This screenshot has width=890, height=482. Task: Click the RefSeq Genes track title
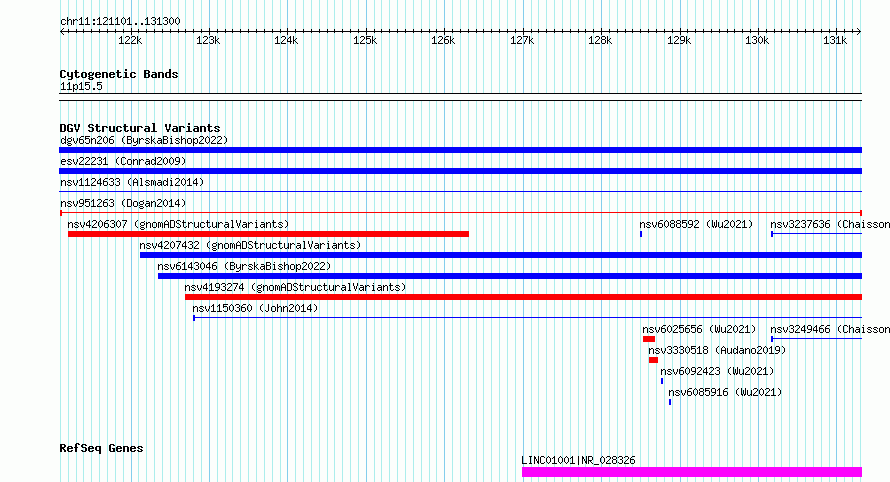pos(101,448)
